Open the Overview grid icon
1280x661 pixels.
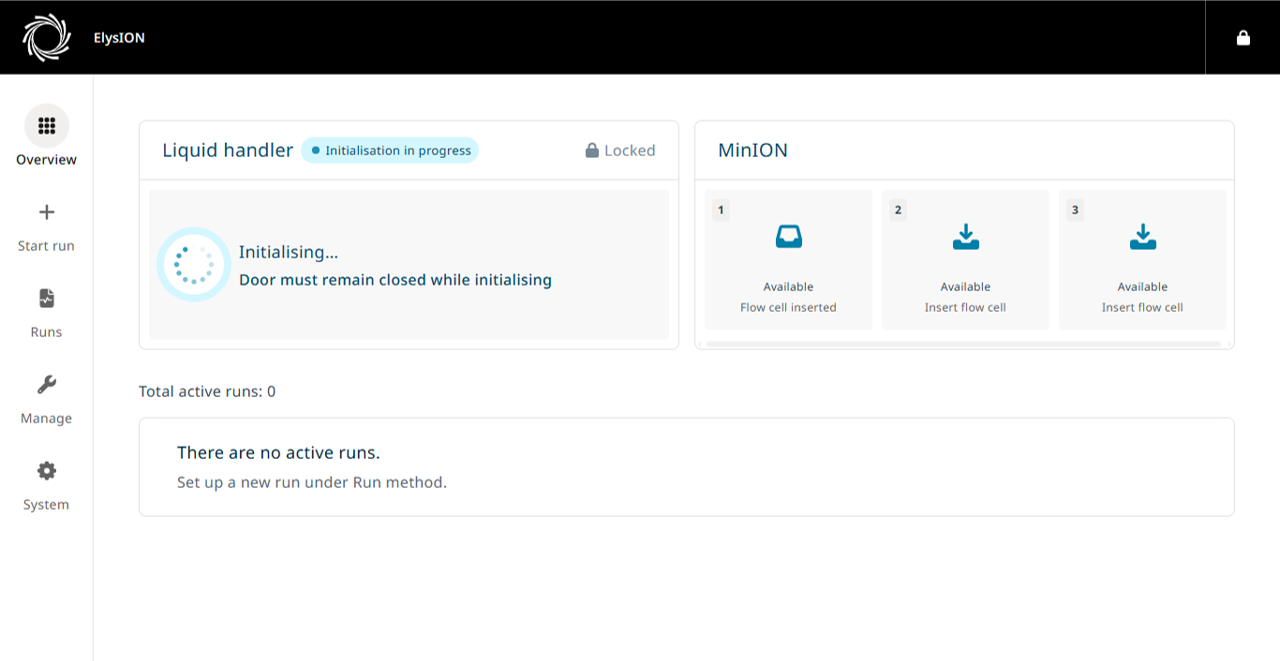coord(46,126)
